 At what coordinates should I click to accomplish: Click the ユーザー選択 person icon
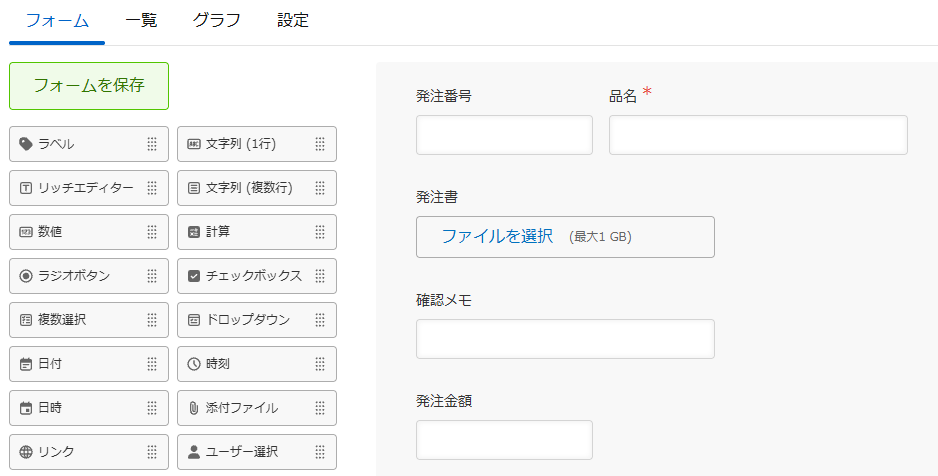(194, 451)
